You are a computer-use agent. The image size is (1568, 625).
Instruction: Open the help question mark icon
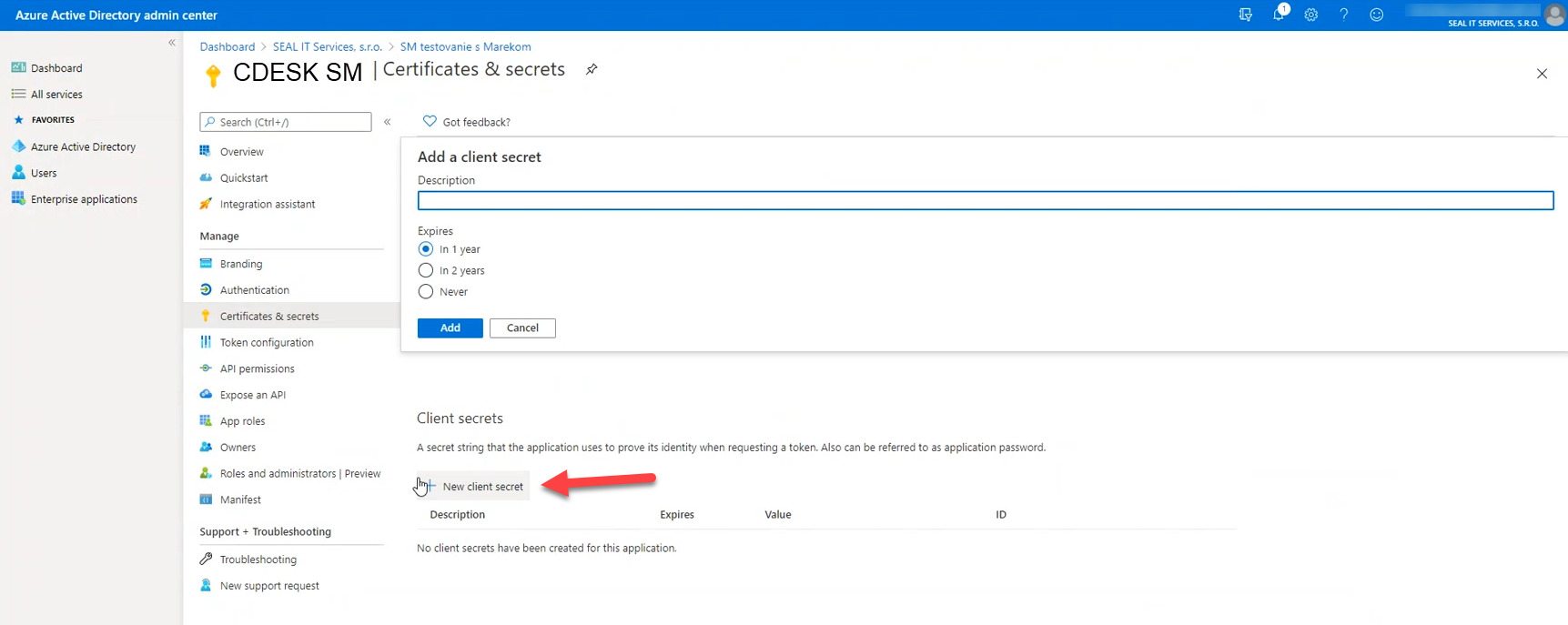point(1344,15)
